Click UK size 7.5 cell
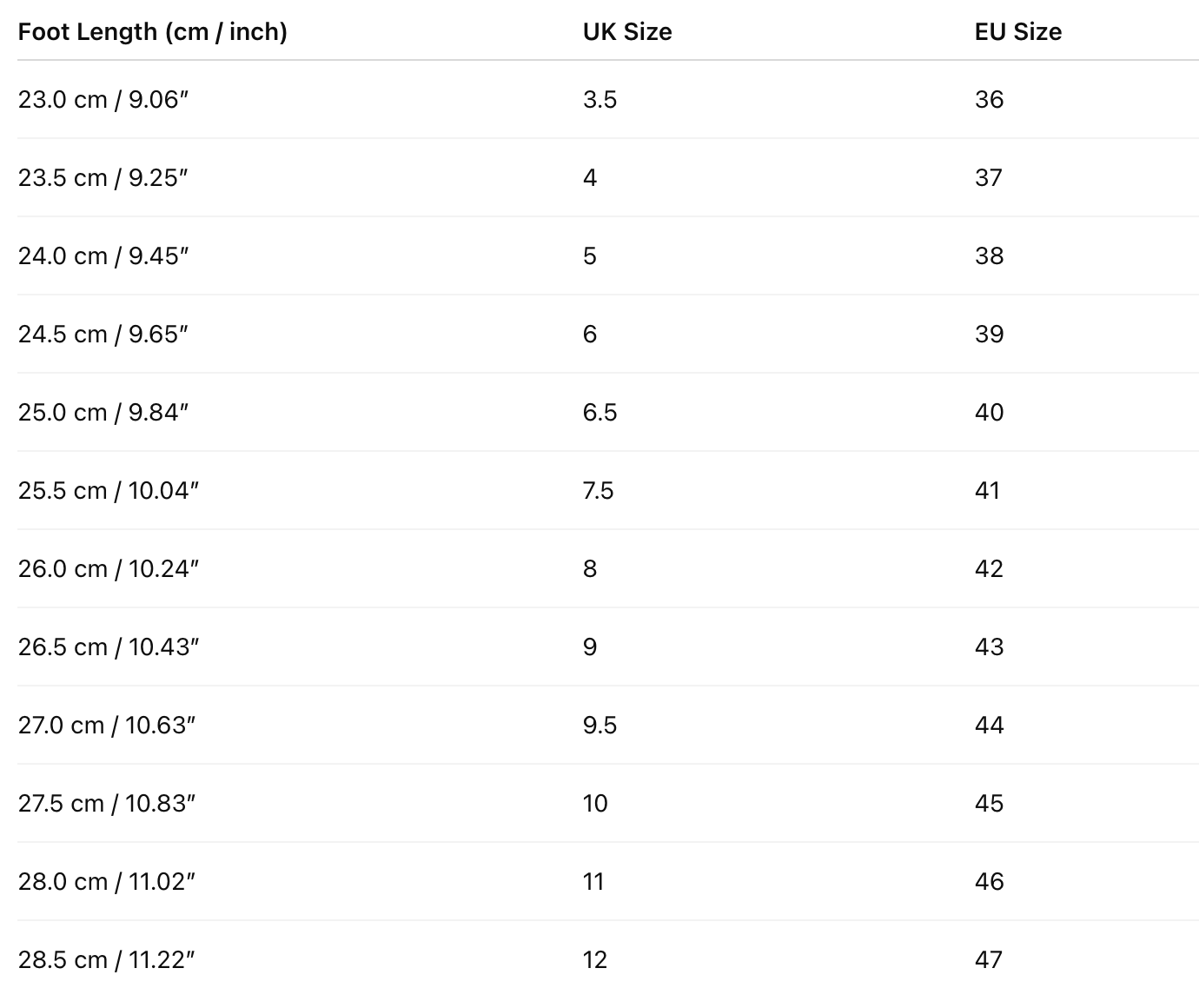Viewport: 1199px width, 1008px height. pyautogui.click(x=598, y=491)
